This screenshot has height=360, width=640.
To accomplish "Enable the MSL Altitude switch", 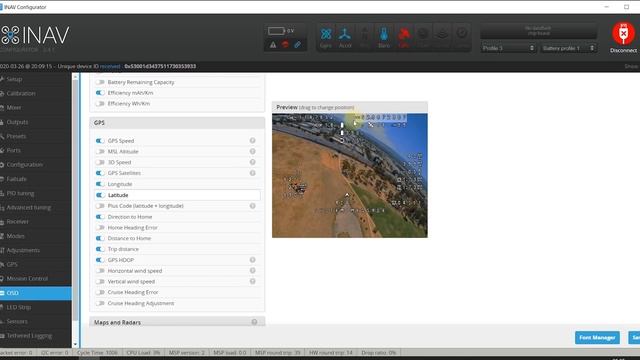I will [x=100, y=151].
